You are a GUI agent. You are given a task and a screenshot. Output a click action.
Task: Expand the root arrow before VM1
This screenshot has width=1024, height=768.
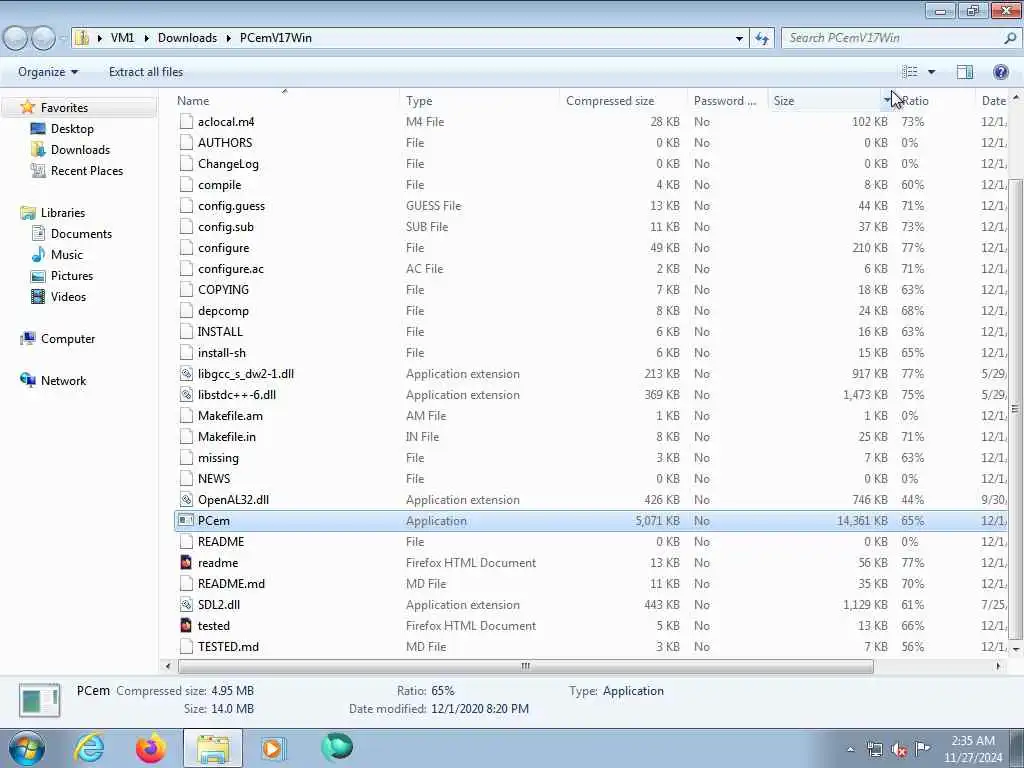tap(99, 38)
